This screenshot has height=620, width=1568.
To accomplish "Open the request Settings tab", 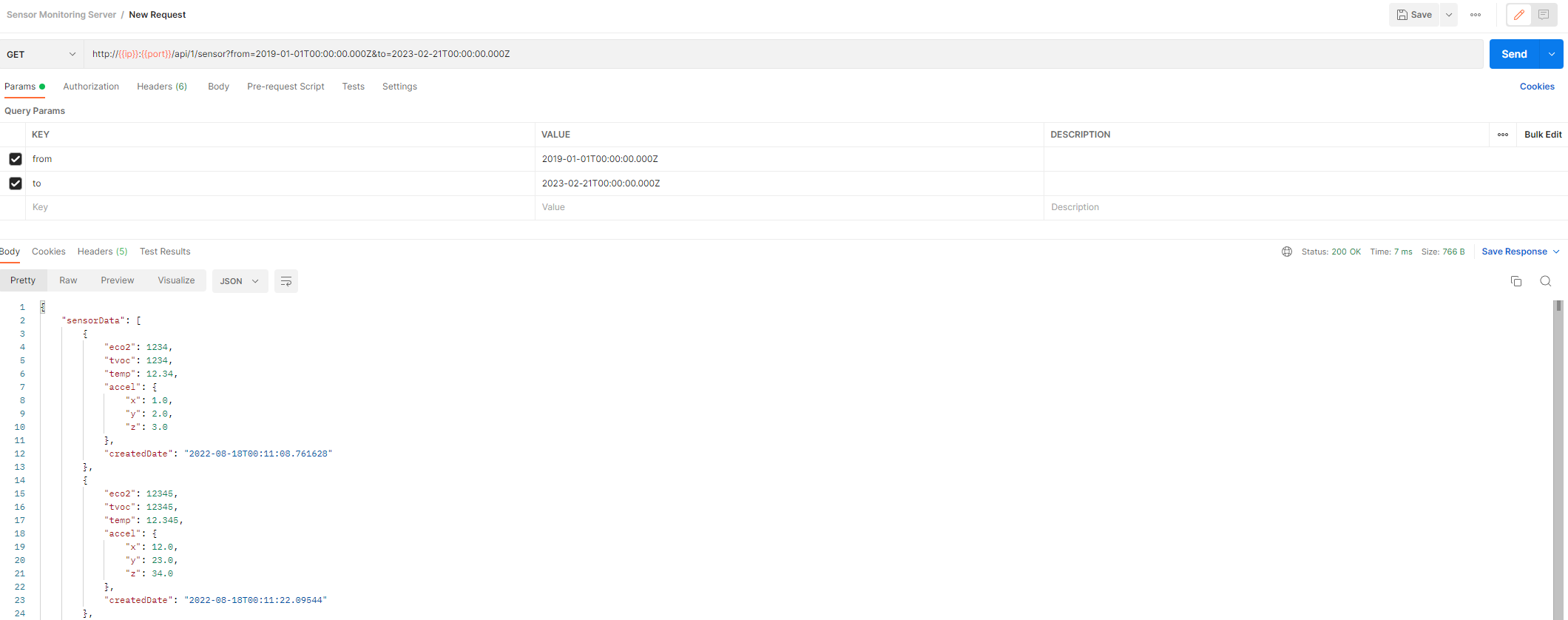I will click(399, 87).
